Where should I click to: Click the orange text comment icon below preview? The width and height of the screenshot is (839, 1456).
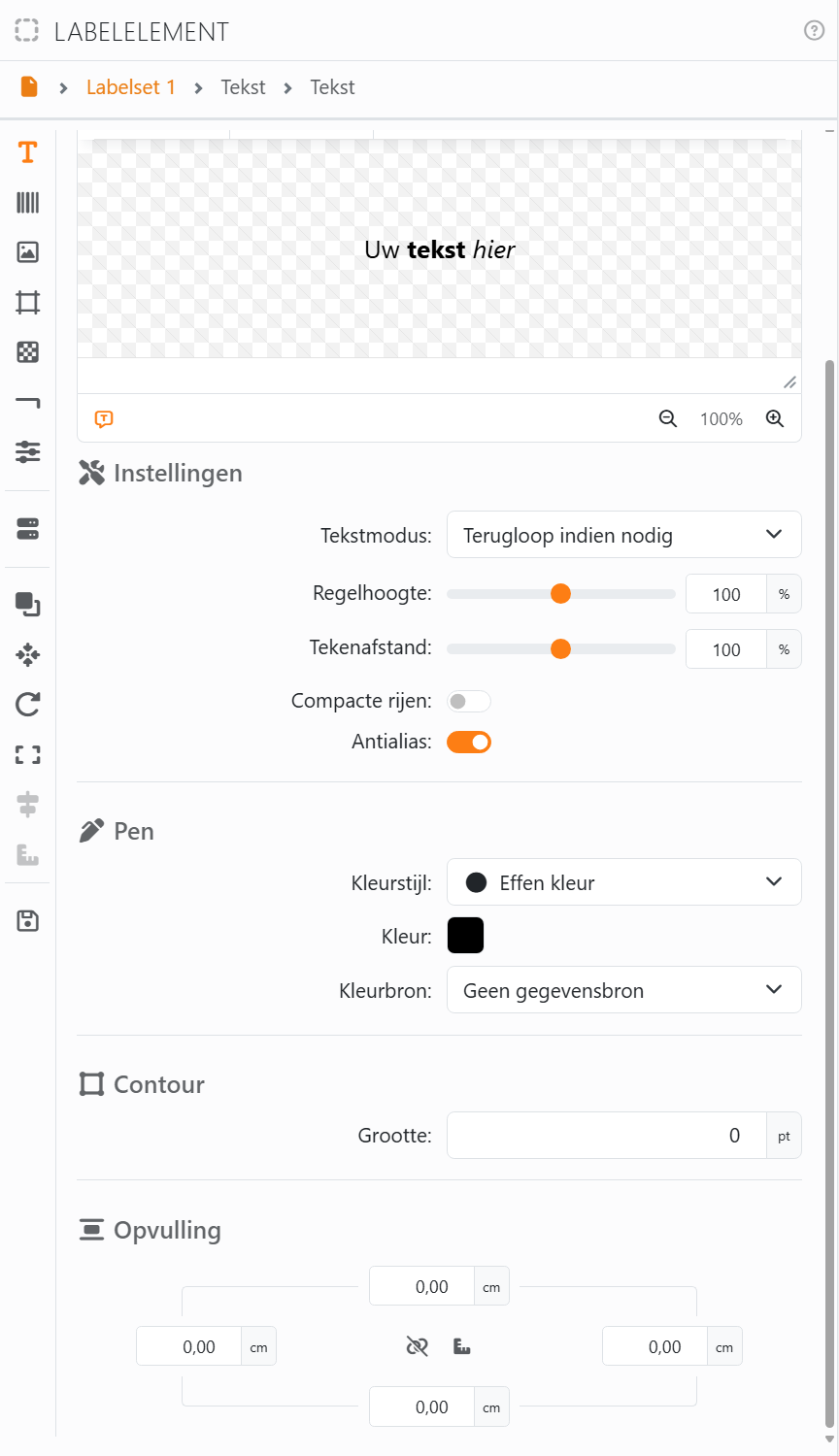click(x=104, y=419)
